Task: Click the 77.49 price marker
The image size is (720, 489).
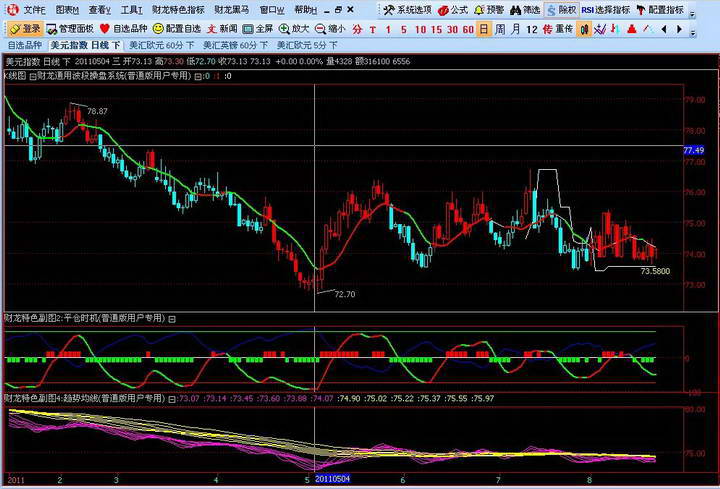Action: 693,150
